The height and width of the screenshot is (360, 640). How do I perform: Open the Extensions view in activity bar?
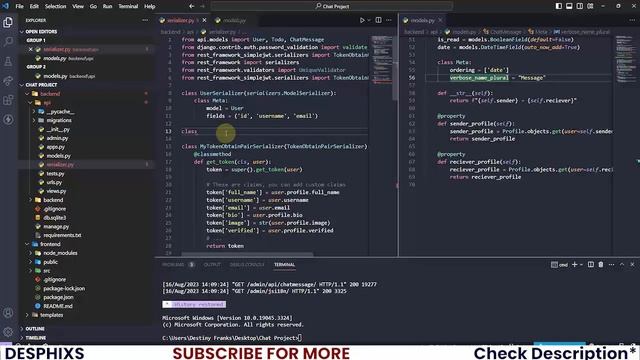(8, 100)
